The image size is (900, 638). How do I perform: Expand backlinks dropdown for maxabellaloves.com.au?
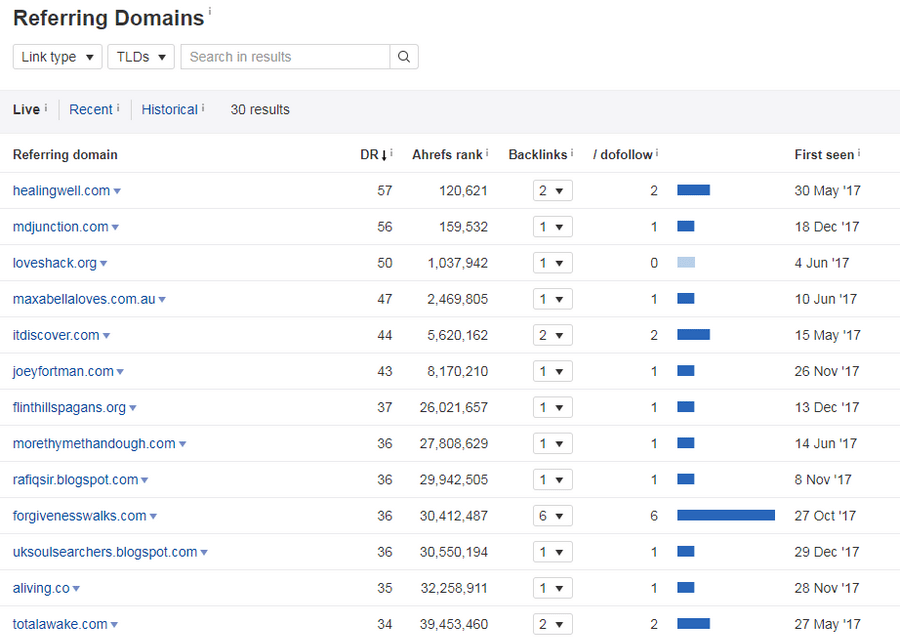pos(553,299)
